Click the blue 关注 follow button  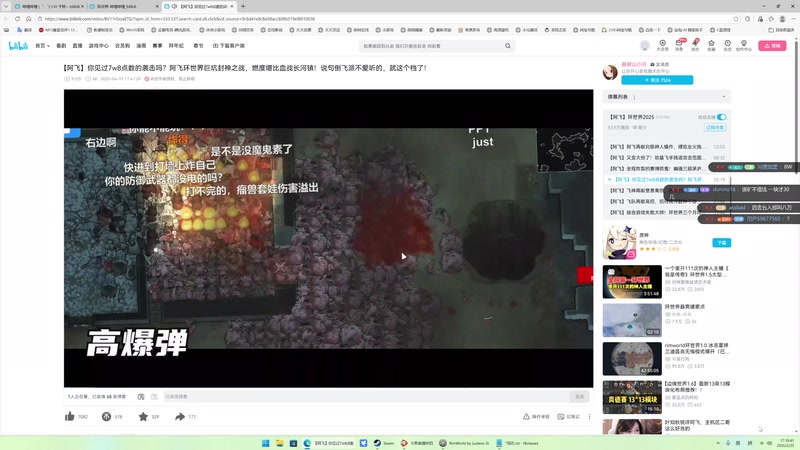657,80
